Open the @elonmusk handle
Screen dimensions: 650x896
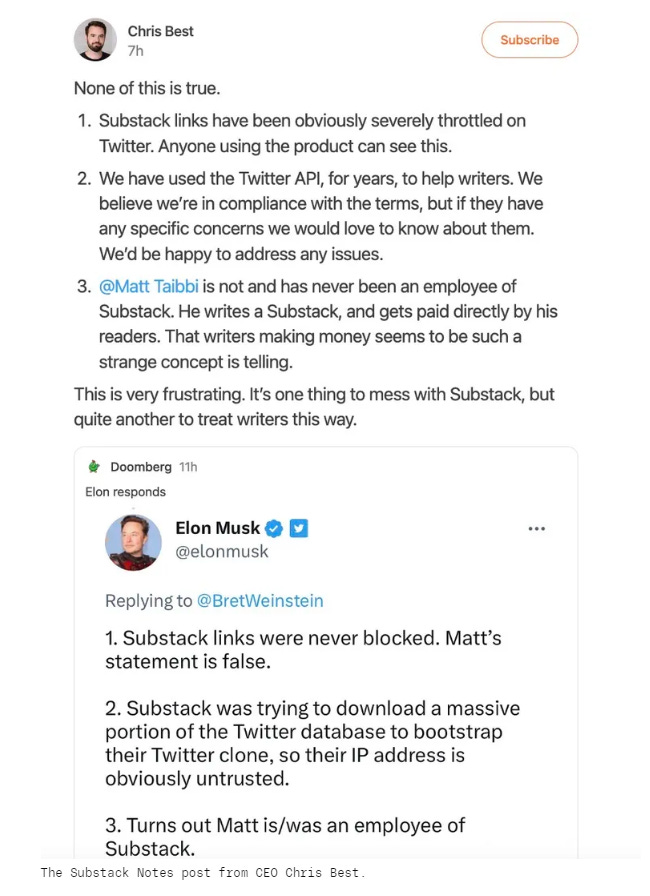coord(221,551)
